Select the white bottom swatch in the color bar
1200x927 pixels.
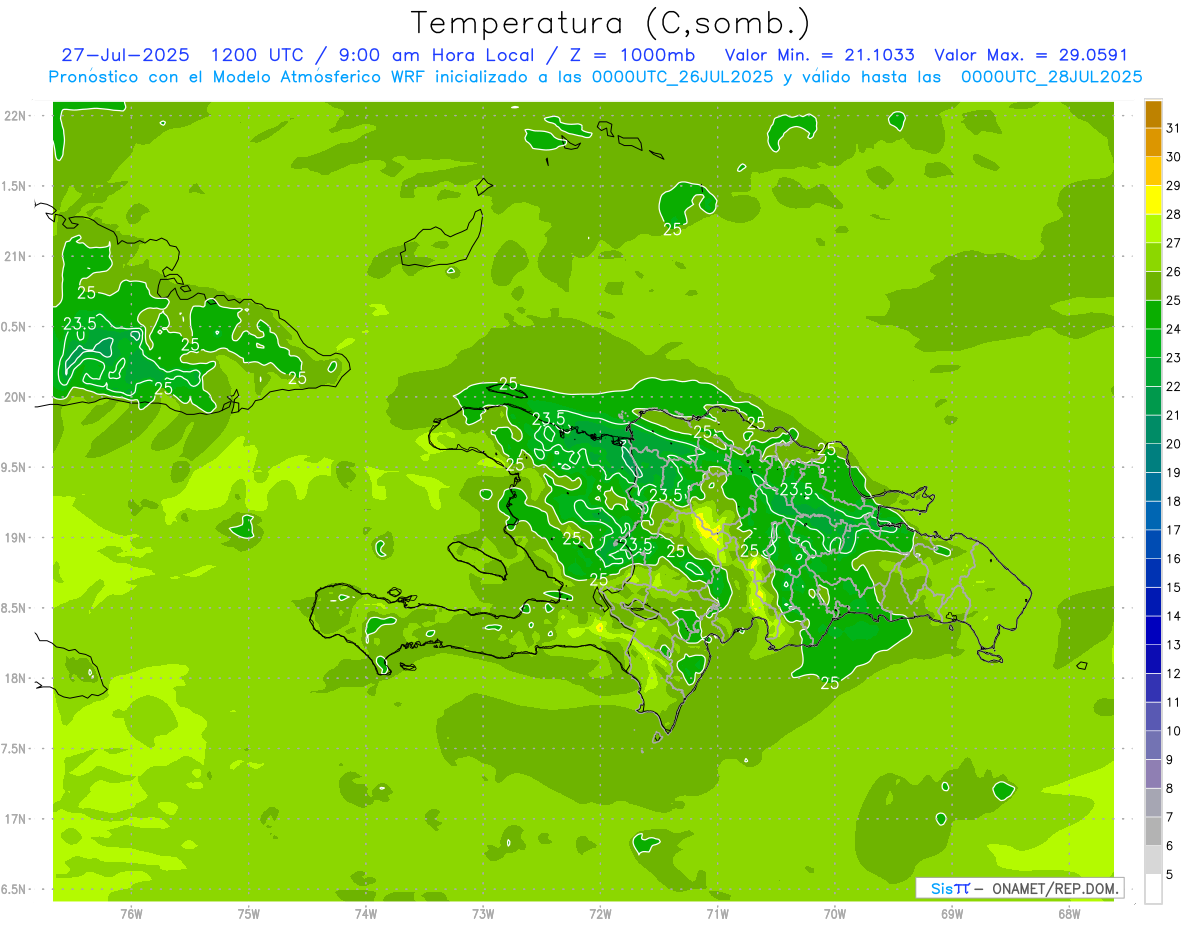pyautogui.click(x=1153, y=889)
